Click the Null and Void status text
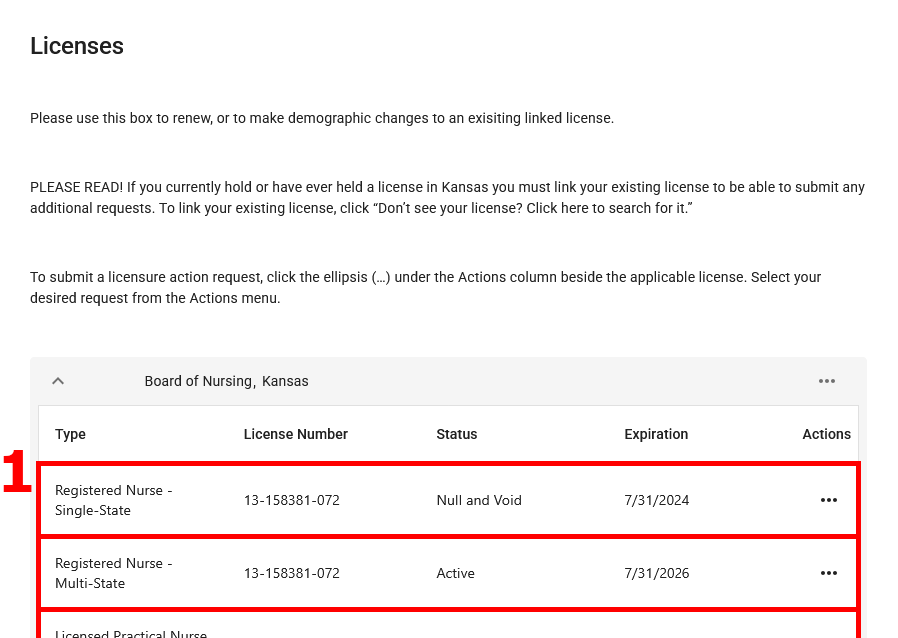 click(479, 500)
